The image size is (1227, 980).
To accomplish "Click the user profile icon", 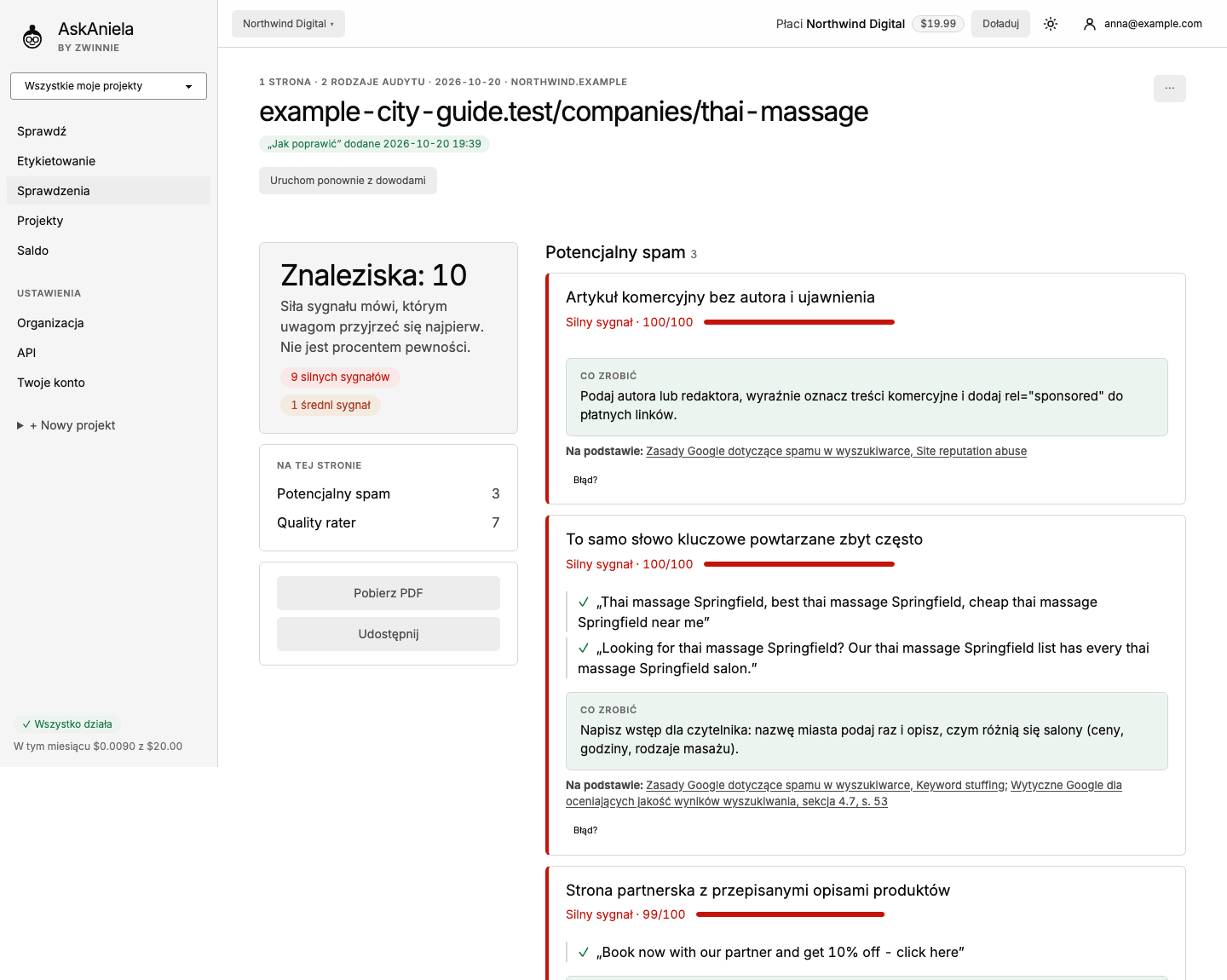I will (1089, 24).
